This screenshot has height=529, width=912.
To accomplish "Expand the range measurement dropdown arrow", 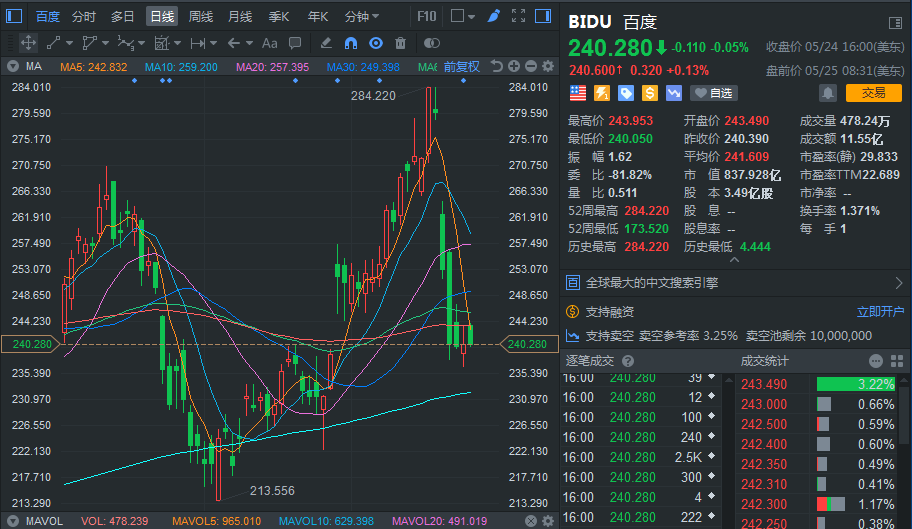I will click(x=213, y=43).
